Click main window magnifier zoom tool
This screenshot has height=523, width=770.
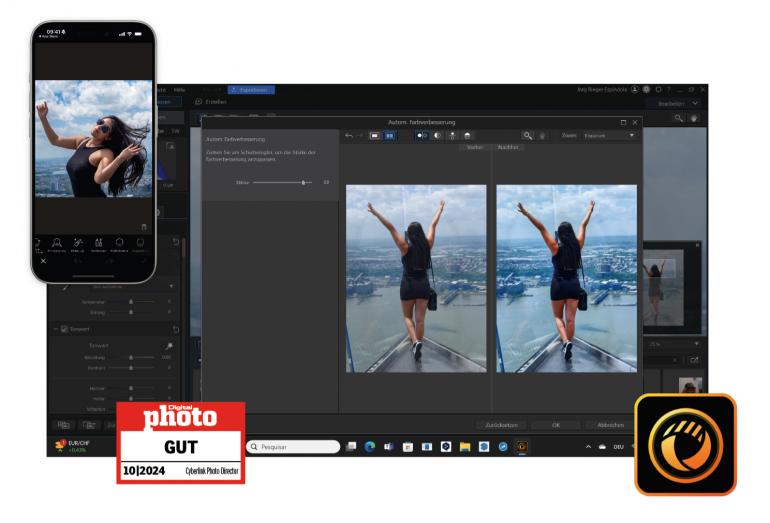point(679,118)
